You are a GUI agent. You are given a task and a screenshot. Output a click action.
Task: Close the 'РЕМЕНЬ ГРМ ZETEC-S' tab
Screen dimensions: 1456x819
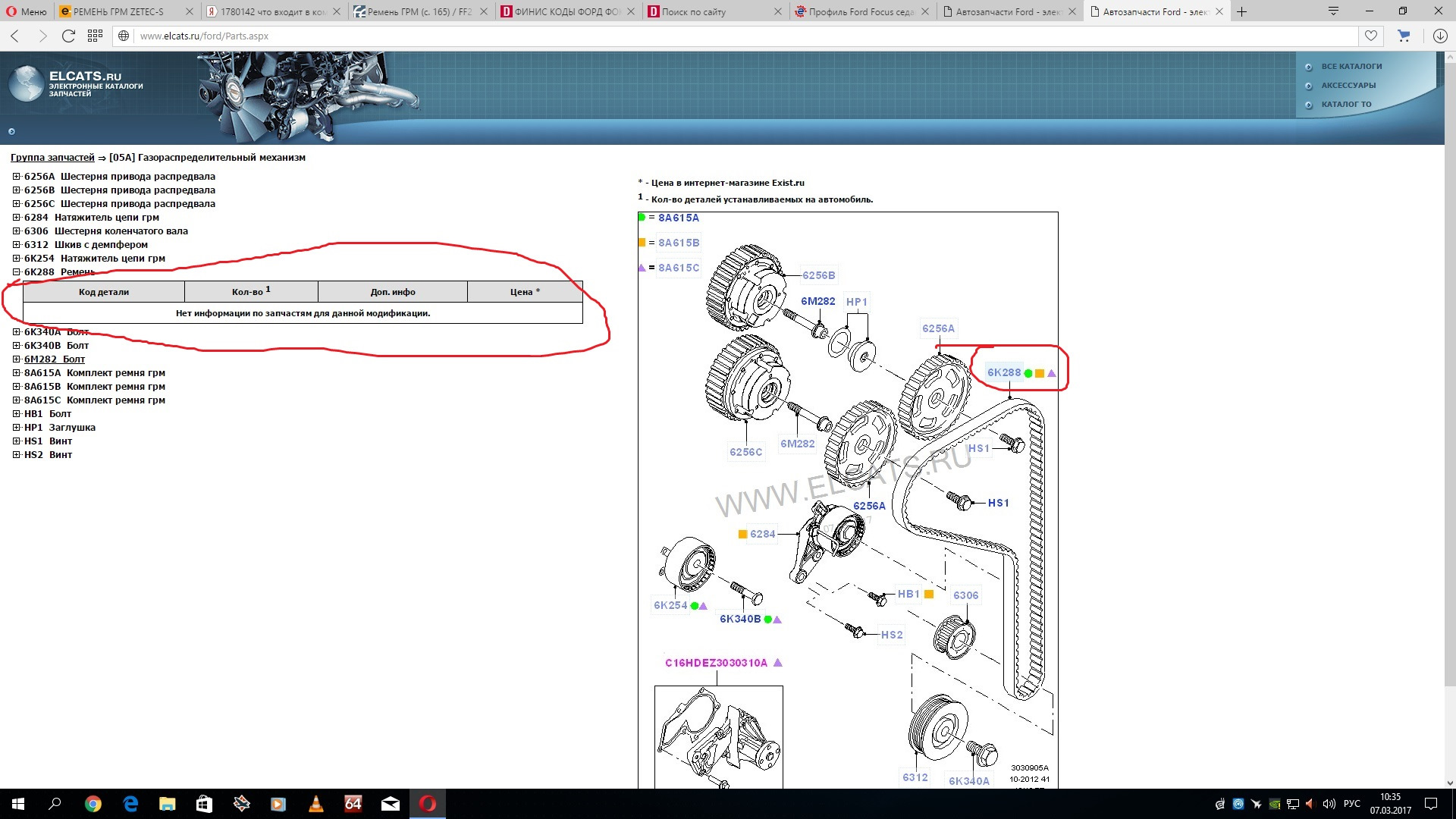coord(189,11)
